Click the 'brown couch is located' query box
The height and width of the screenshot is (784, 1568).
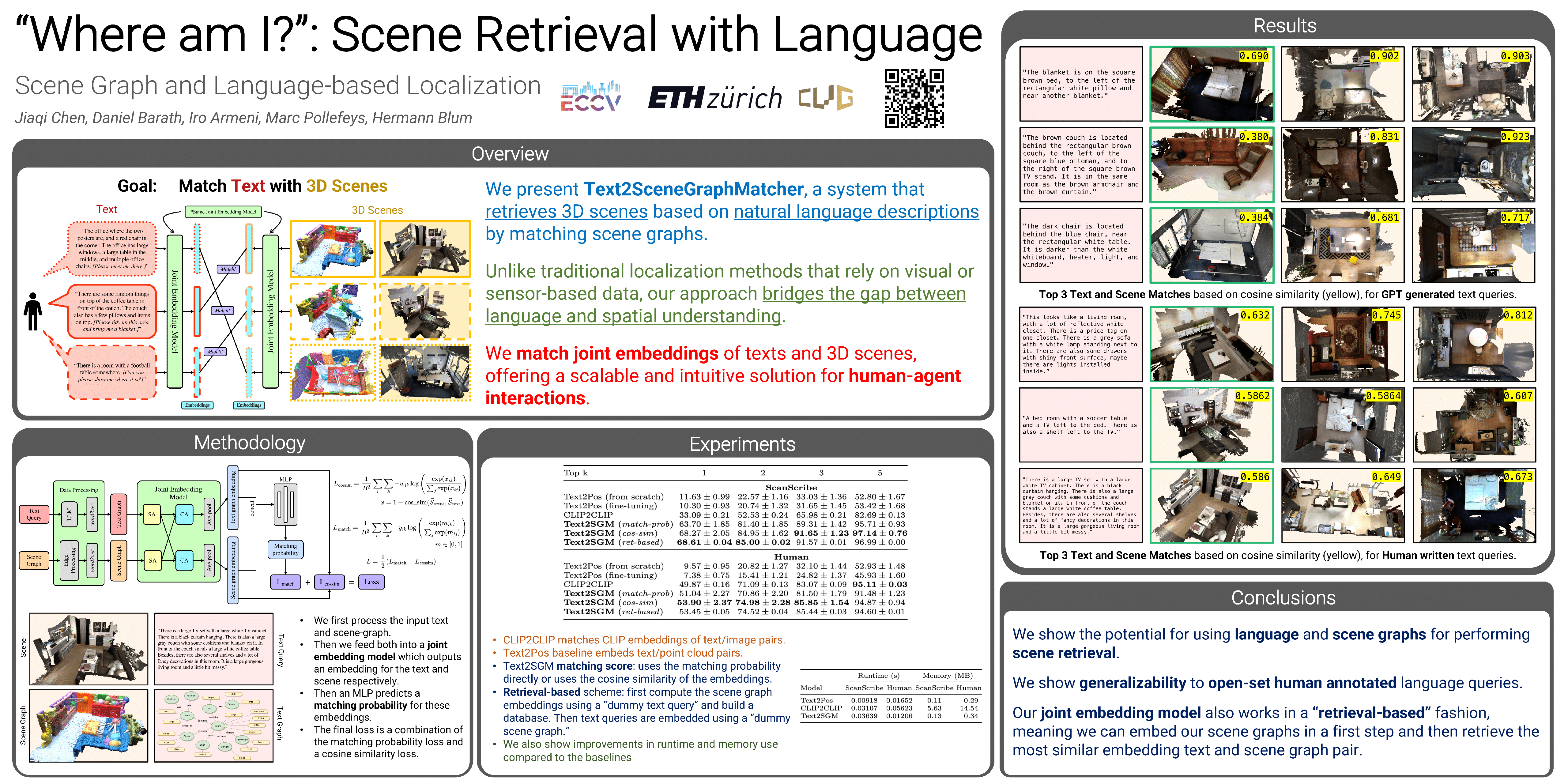click(1080, 164)
